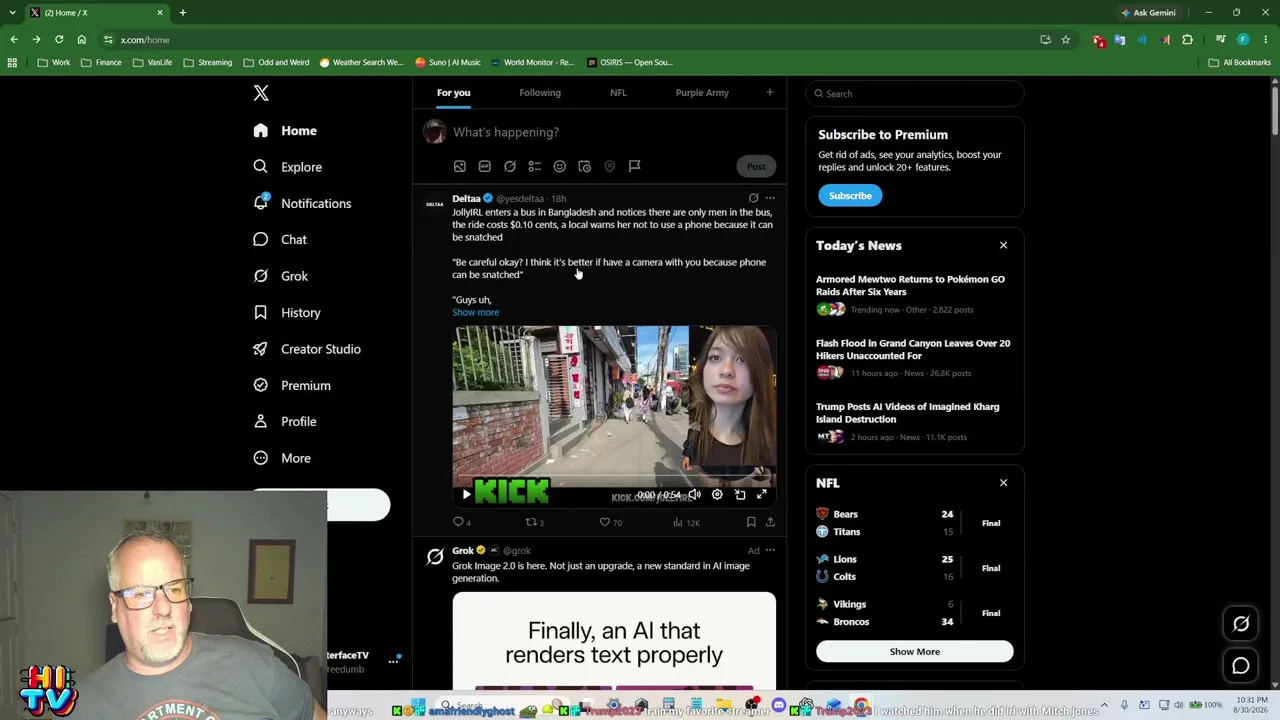Viewport: 1280px width, 720px height.
Task: Close the NFL scores panel
Action: 1003,483
